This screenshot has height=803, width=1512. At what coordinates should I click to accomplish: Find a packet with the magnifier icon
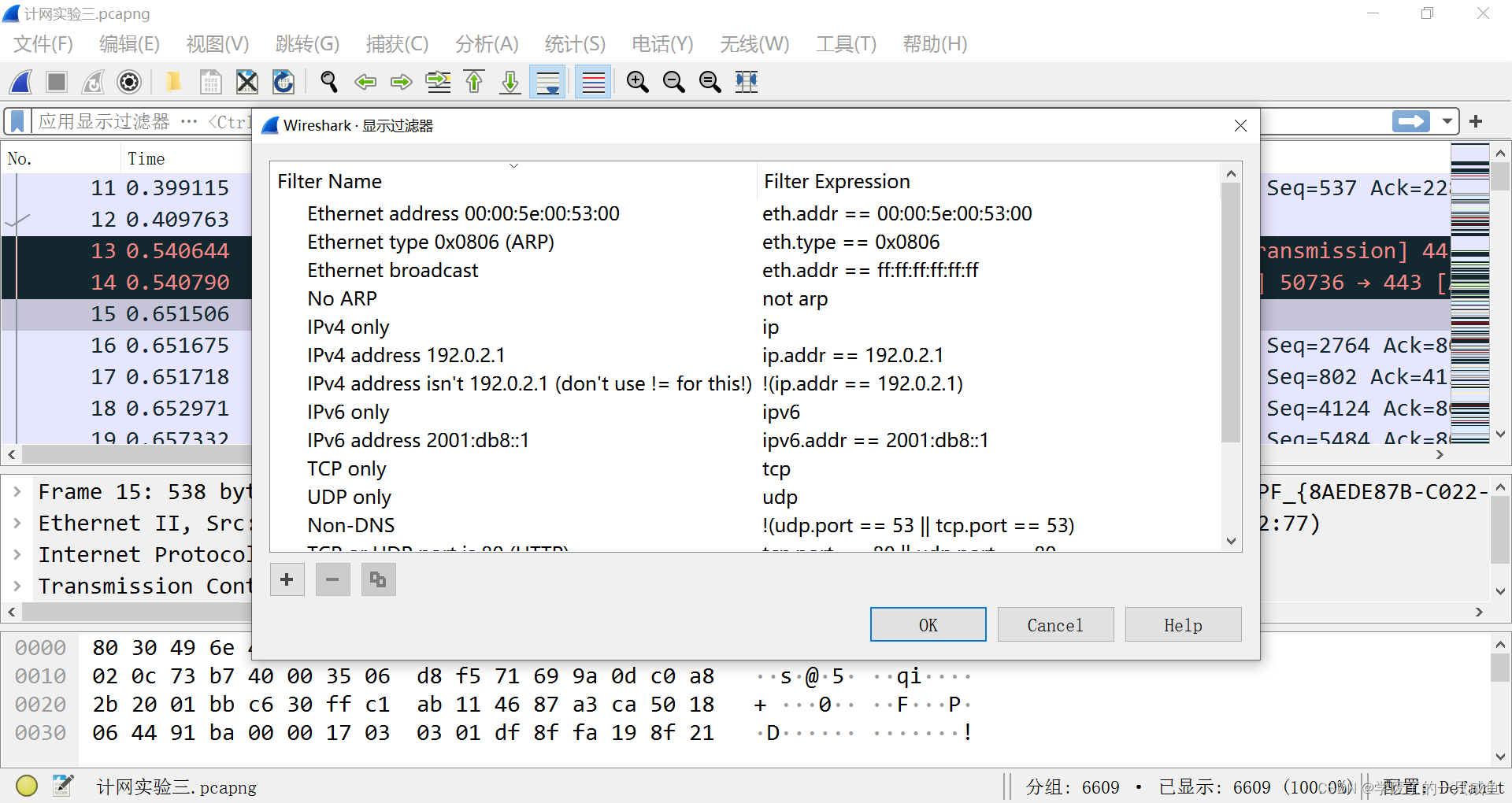click(x=329, y=82)
